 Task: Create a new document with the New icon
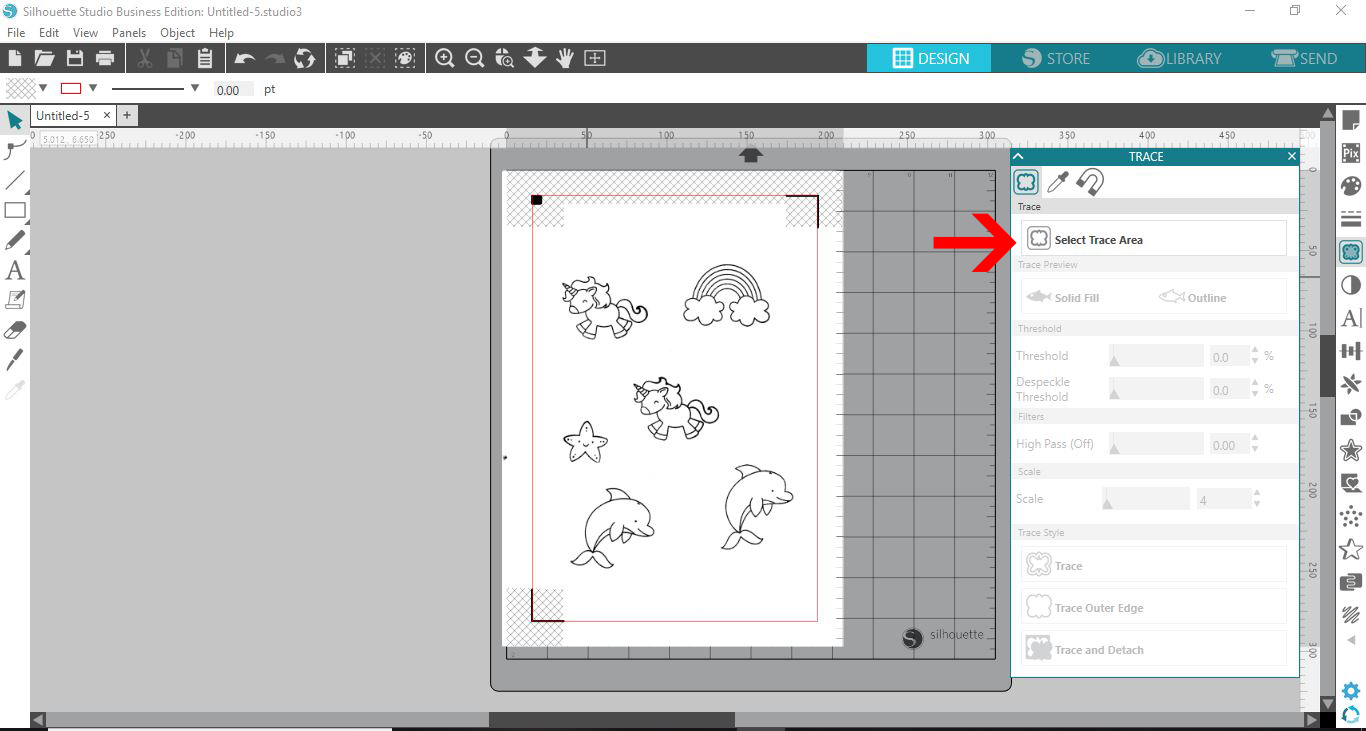pyautogui.click(x=15, y=58)
